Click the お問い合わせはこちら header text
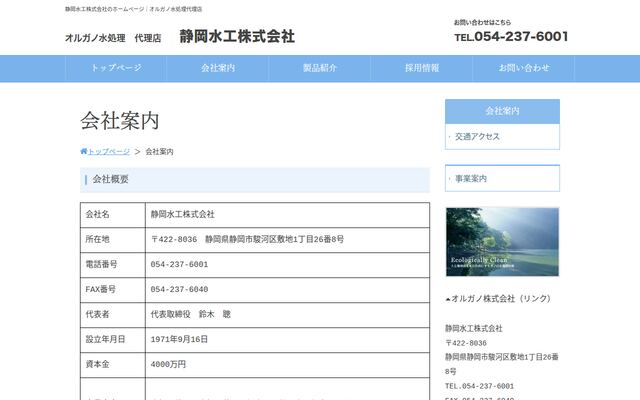The width and height of the screenshot is (640, 400). point(482,22)
